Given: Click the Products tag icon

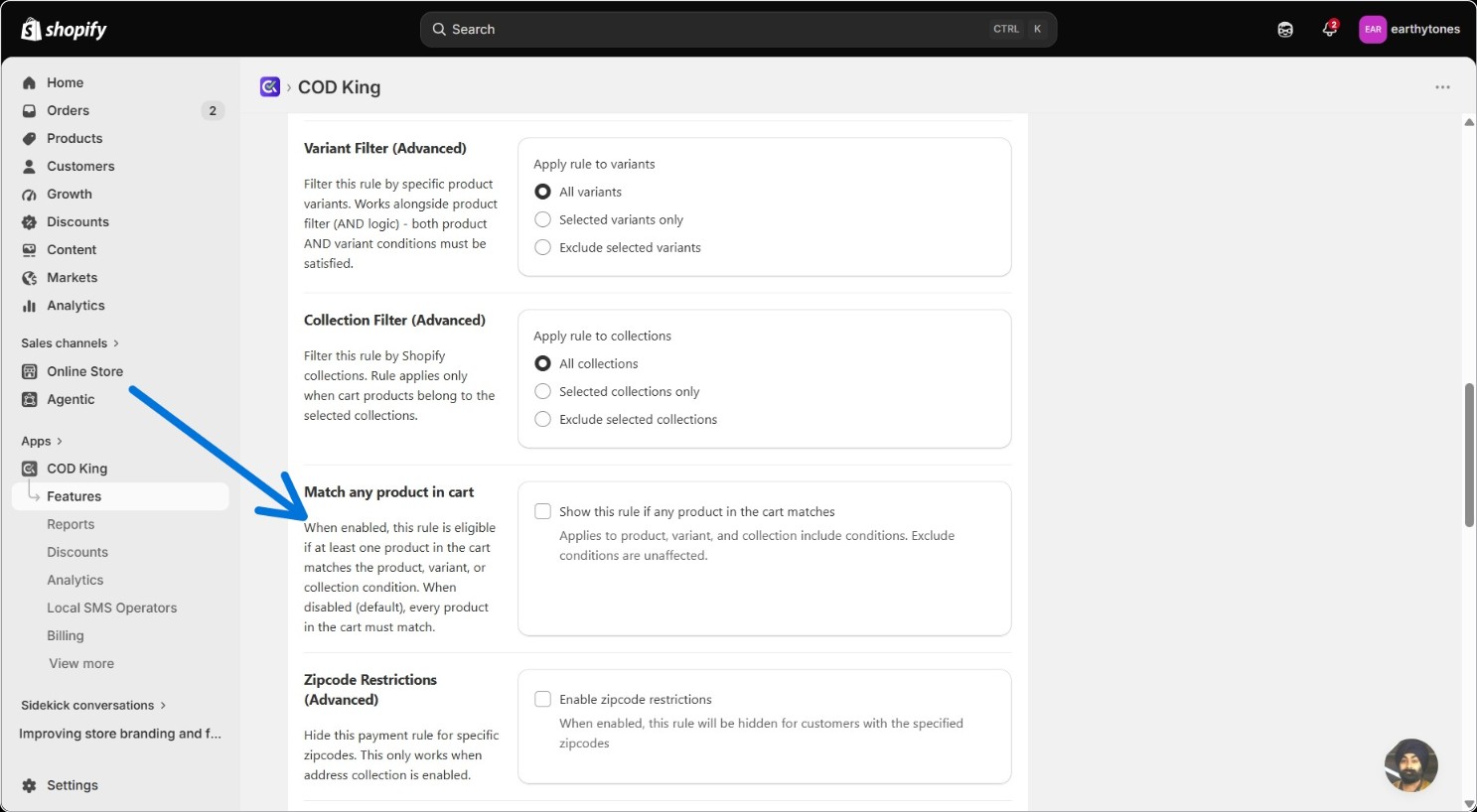Looking at the screenshot, I should 30,139.
